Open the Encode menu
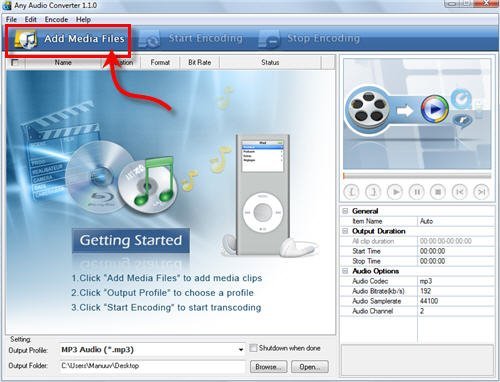The width and height of the screenshot is (500, 382). click(x=56, y=19)
